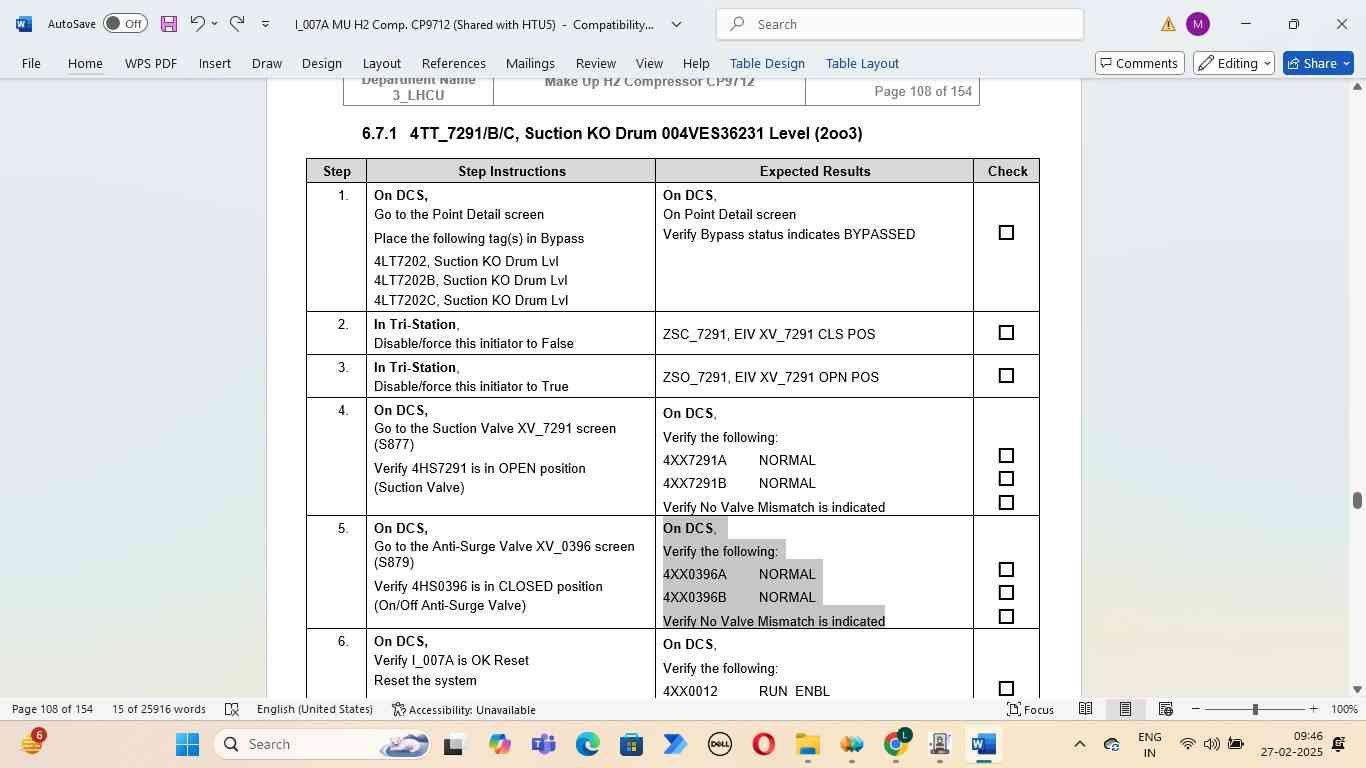Undo the last action

(x=197, y=24)
